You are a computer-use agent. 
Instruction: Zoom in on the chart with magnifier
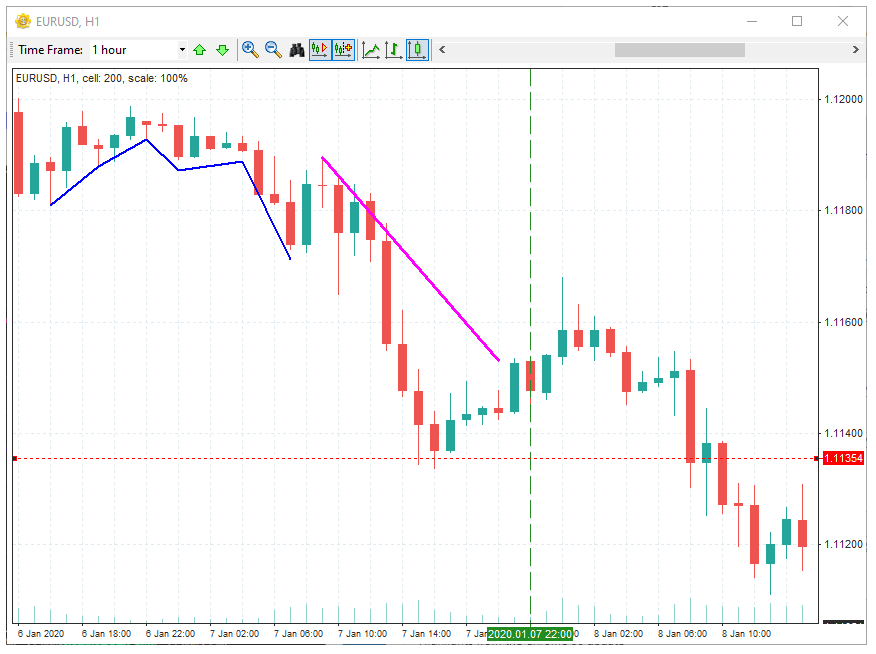pos(249,48)
